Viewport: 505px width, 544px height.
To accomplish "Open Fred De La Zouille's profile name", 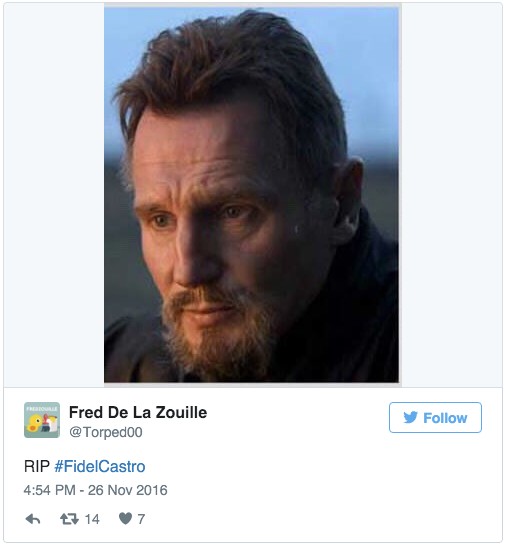I will click(x=138, y=413).
